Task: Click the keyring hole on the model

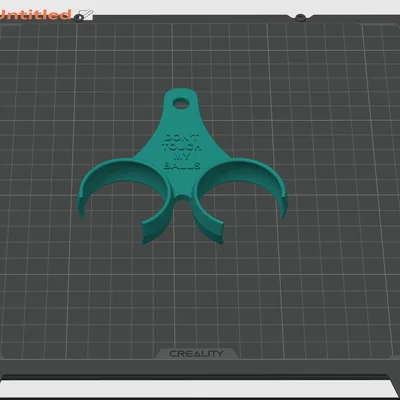Action: pyautogui.click(x=181, y=103)
